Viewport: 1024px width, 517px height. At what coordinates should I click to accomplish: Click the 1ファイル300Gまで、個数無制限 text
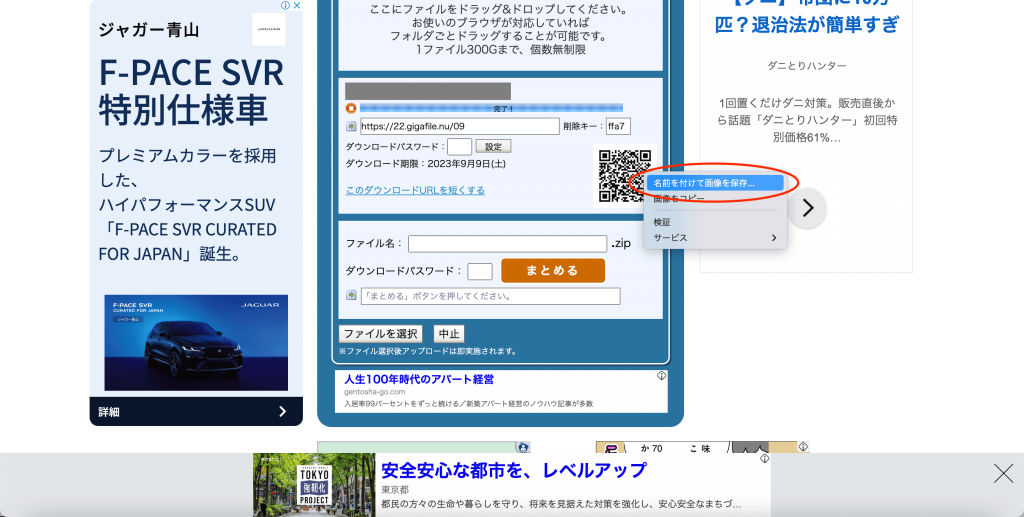coord(500,49)
